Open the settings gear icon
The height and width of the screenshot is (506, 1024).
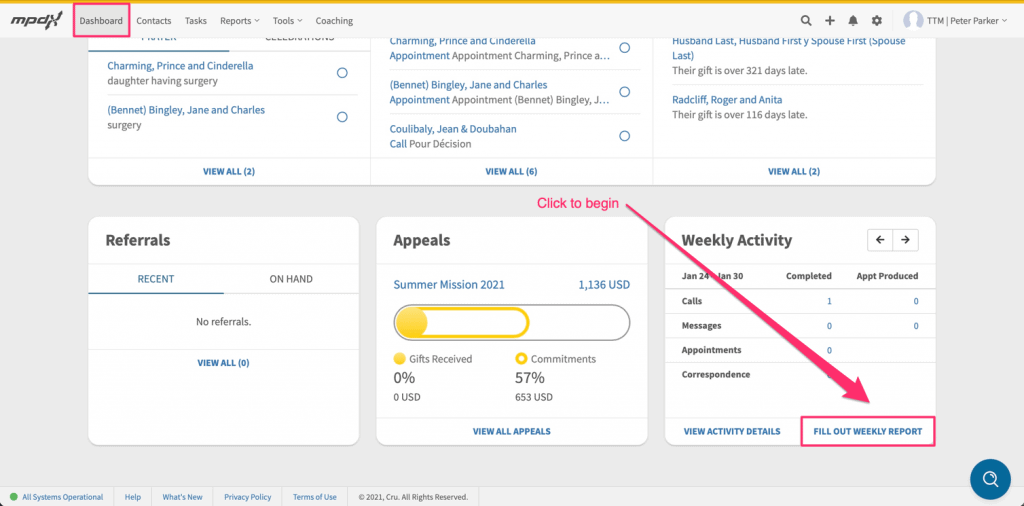tap(876, 21)
